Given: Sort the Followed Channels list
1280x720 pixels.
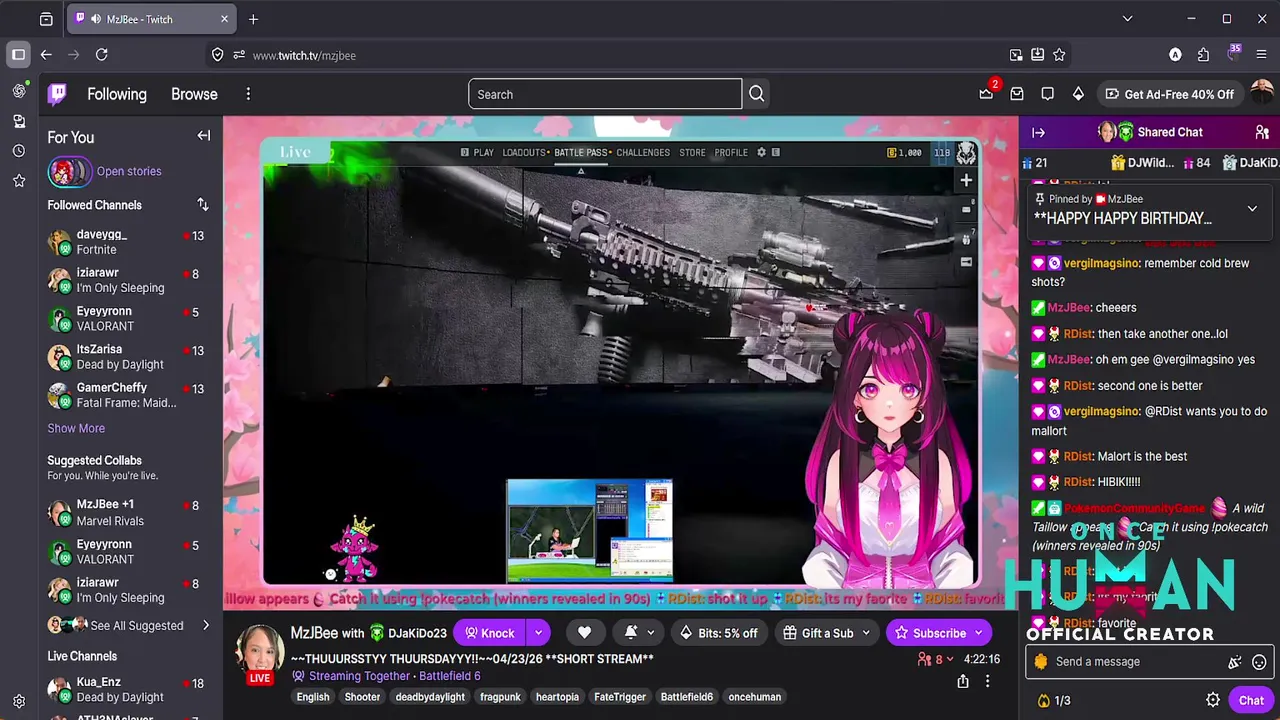Looking at the screenshot, I should tap(203, 205).
